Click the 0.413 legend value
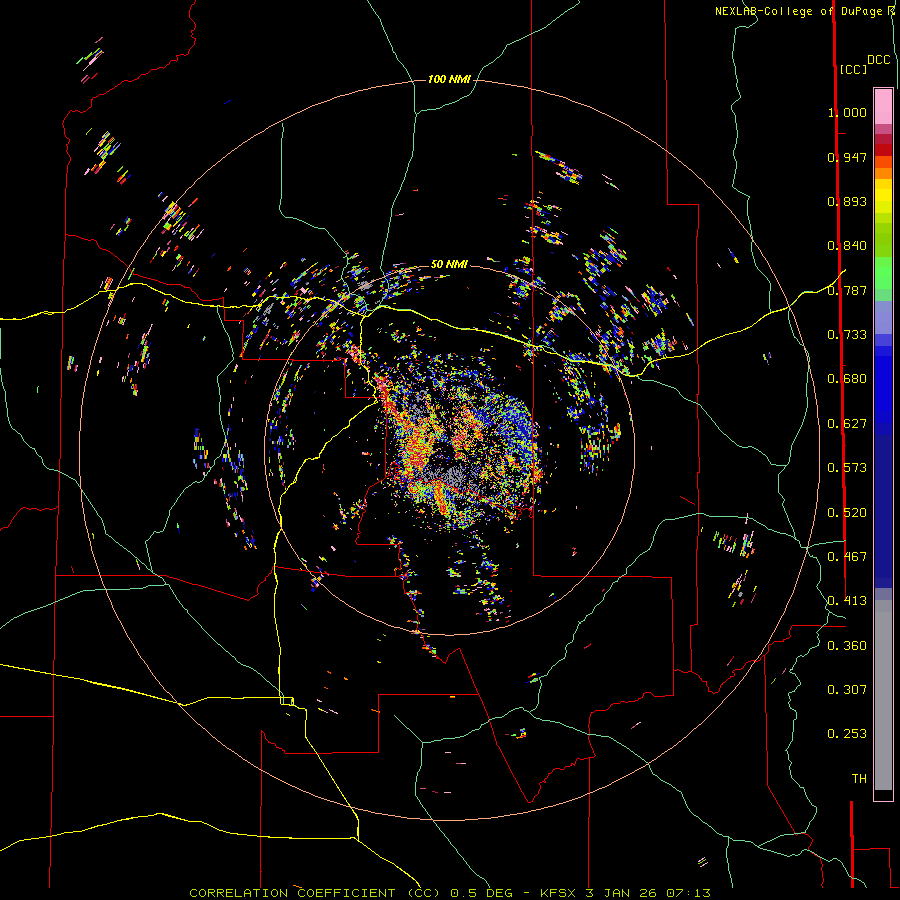The height and width of the screenshot is (900, 900). (x=847, y=601)
